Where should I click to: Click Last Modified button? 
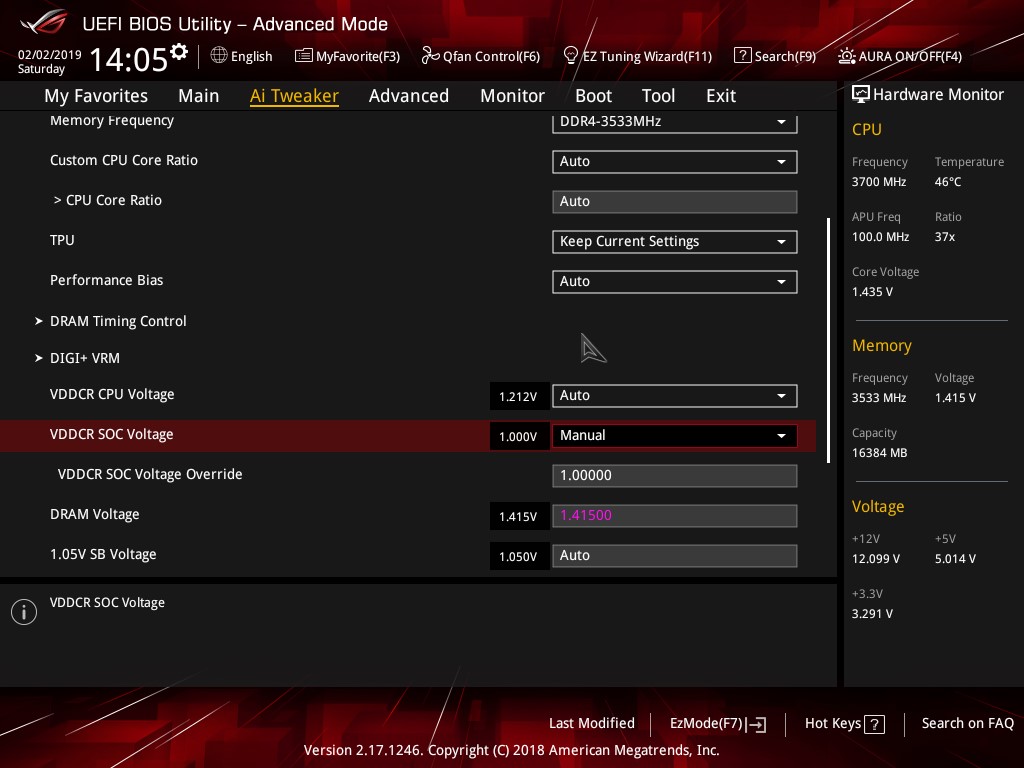[x=592, y=723]
